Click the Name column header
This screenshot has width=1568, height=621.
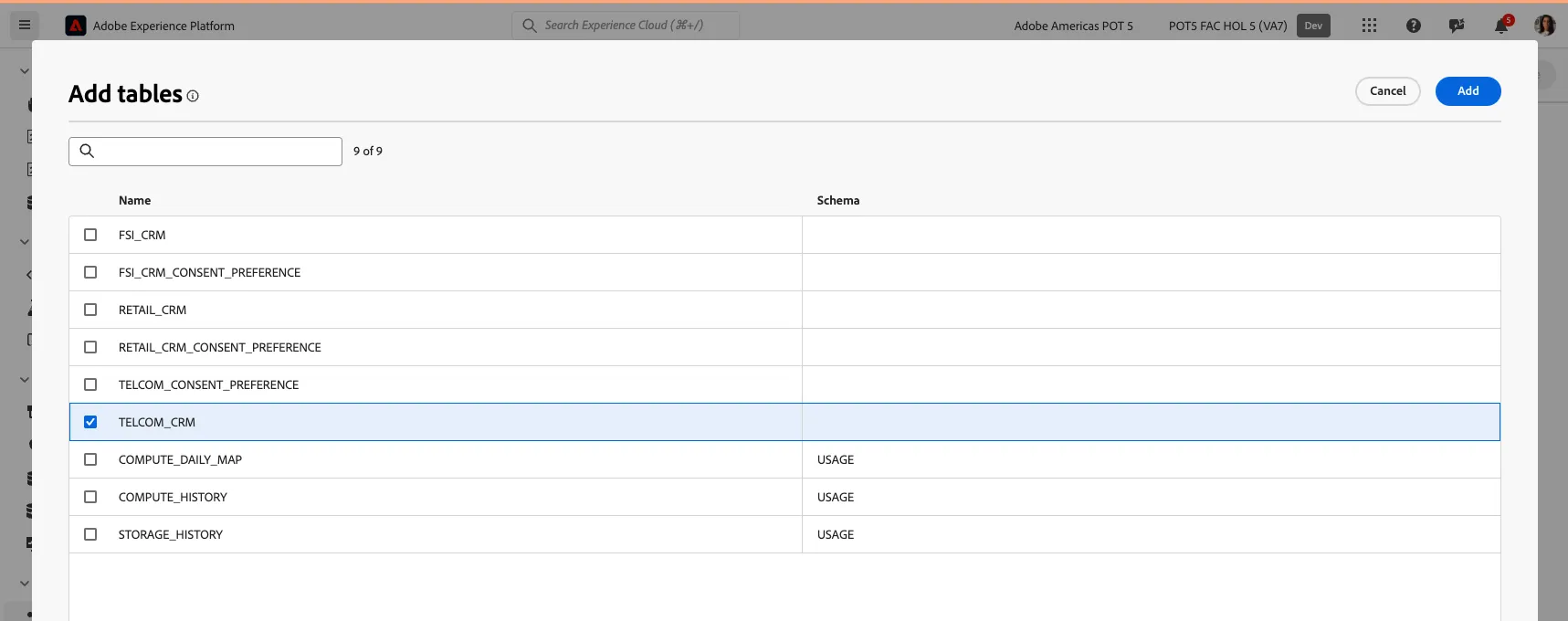point(134,200)
